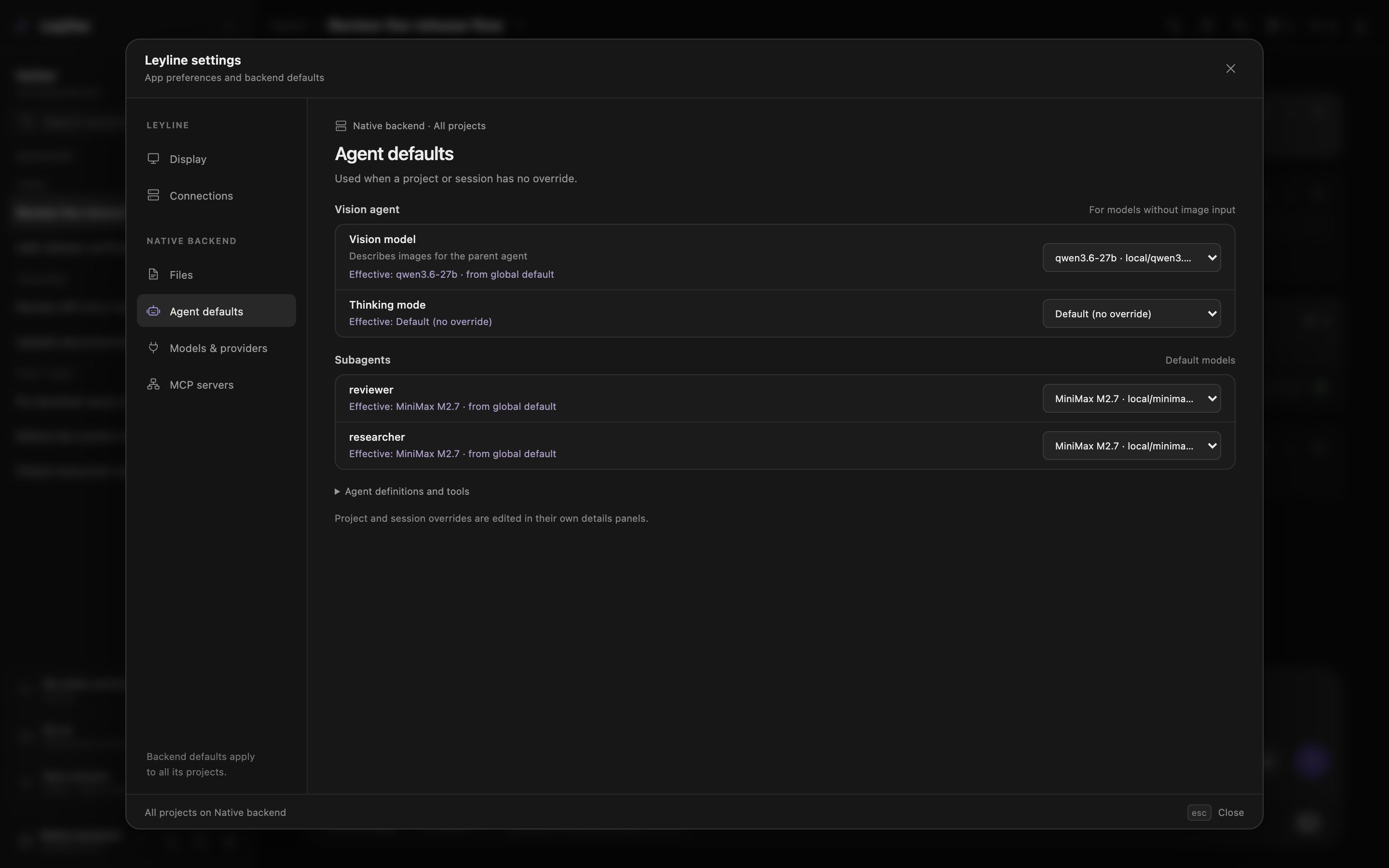This screenshot has width=1389, height=868.
Task: Click the Display monitor icon
Action: point(153,159)
